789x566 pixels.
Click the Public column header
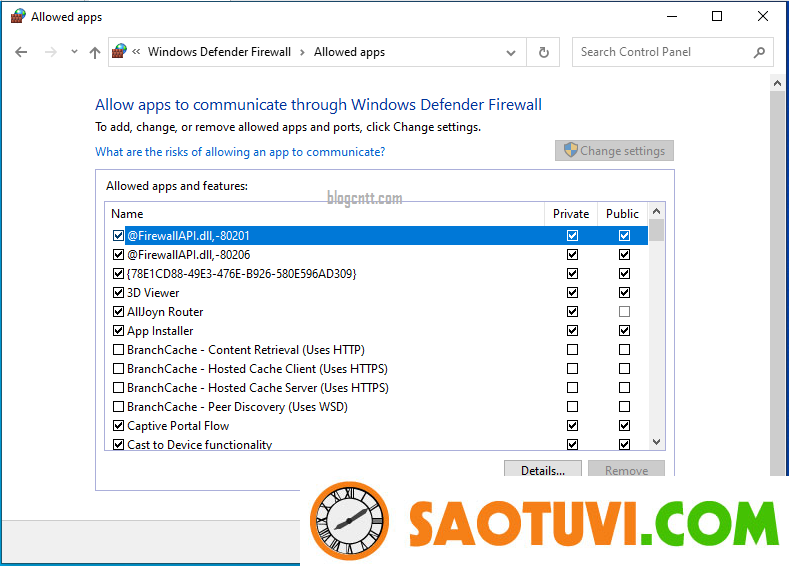[x=622, y=214]
